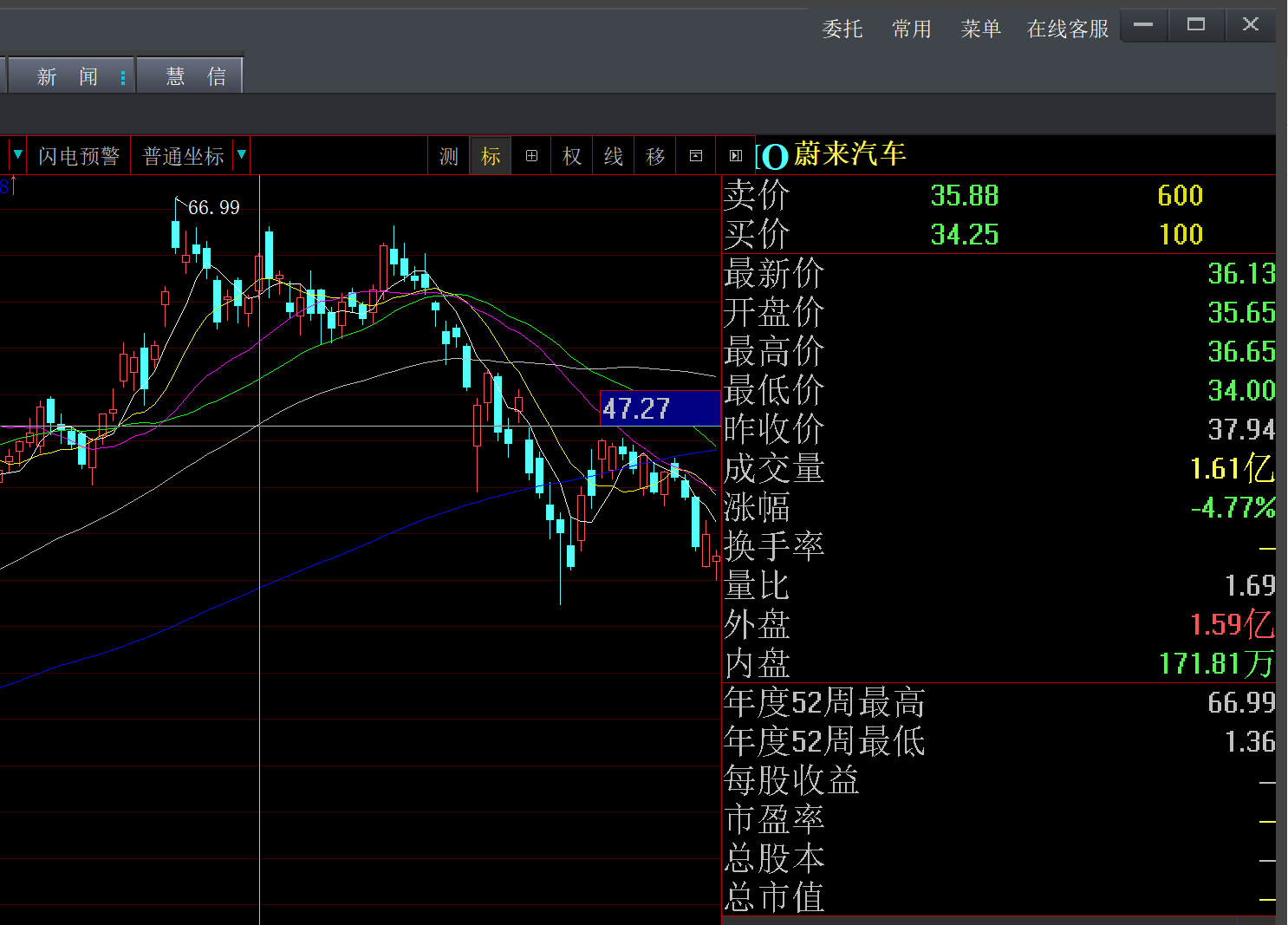Viewport: 1288px width, 925px height.
Task: Click the 年度52周最高 label
Action: (824, 702)
